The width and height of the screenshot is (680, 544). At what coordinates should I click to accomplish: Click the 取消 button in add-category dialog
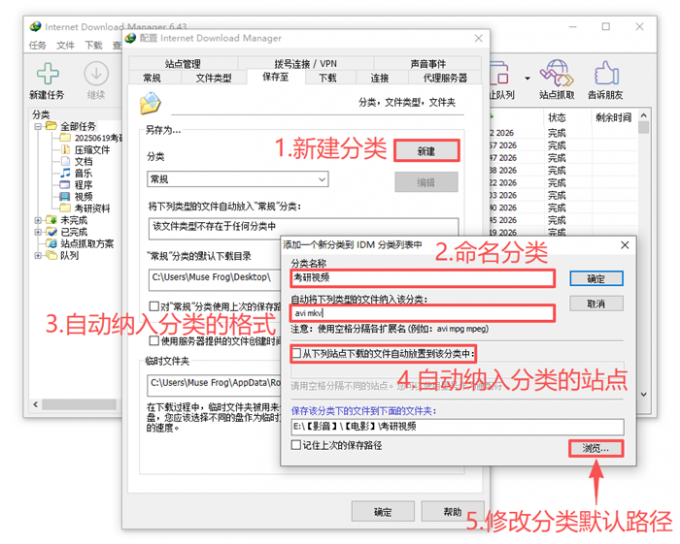coord(596,304)
